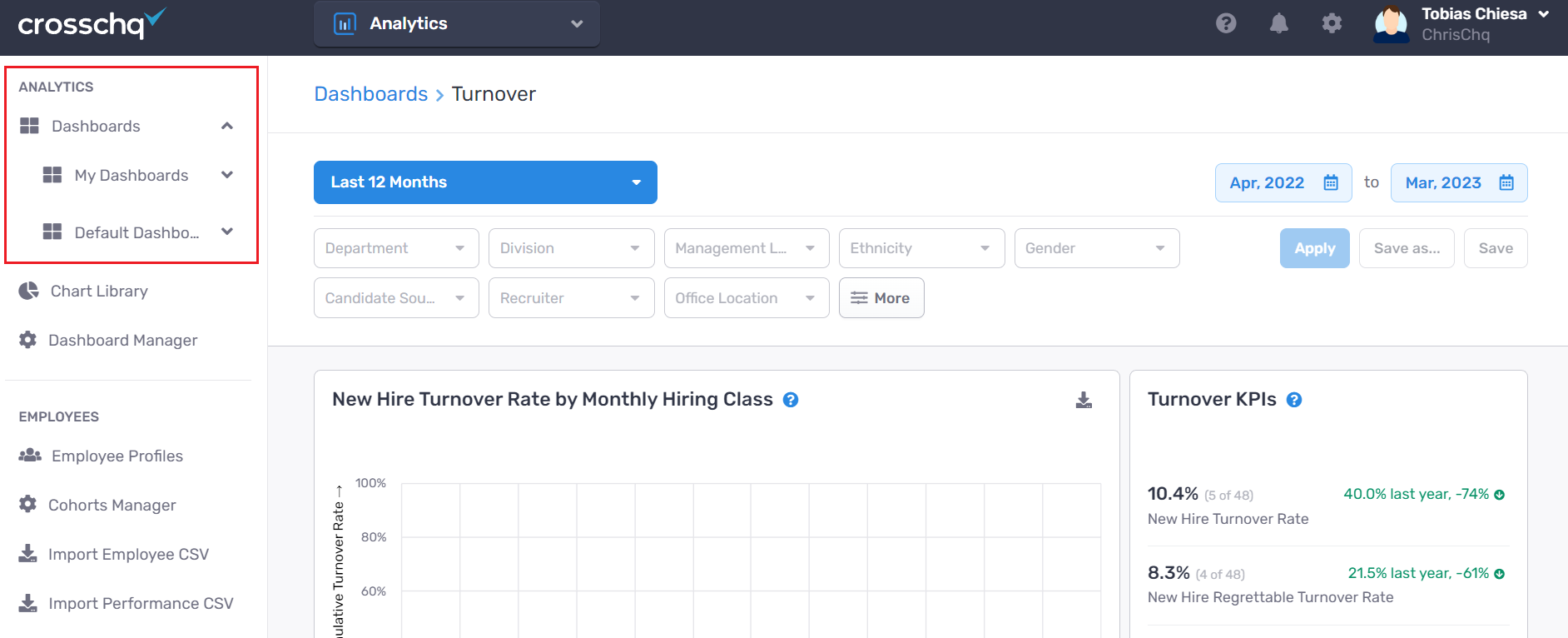This screenshot has height=638, width=1568.
Task: Click the Dashboards breadcrumb link
Action: 371,94
